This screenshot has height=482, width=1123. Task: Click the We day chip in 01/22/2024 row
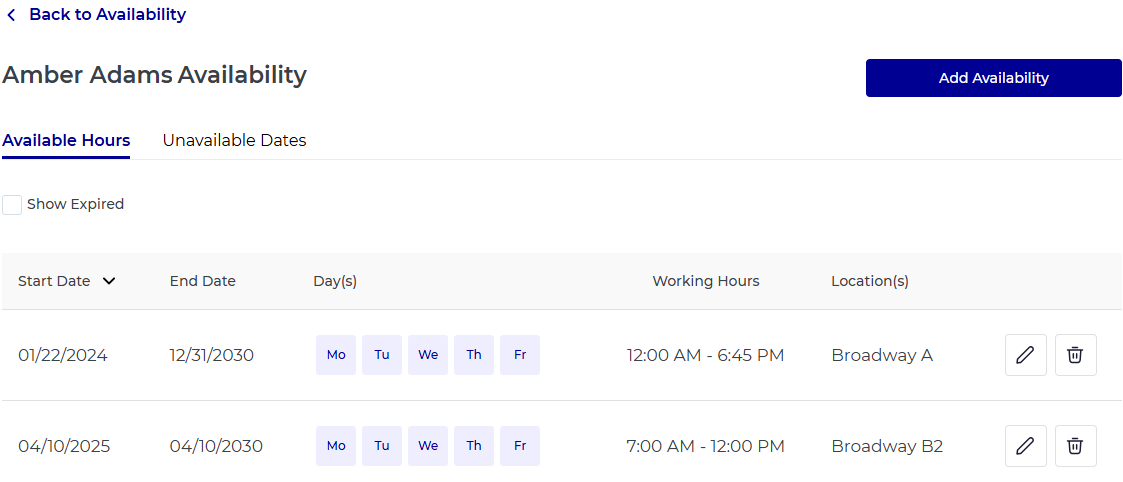(428, 355)
